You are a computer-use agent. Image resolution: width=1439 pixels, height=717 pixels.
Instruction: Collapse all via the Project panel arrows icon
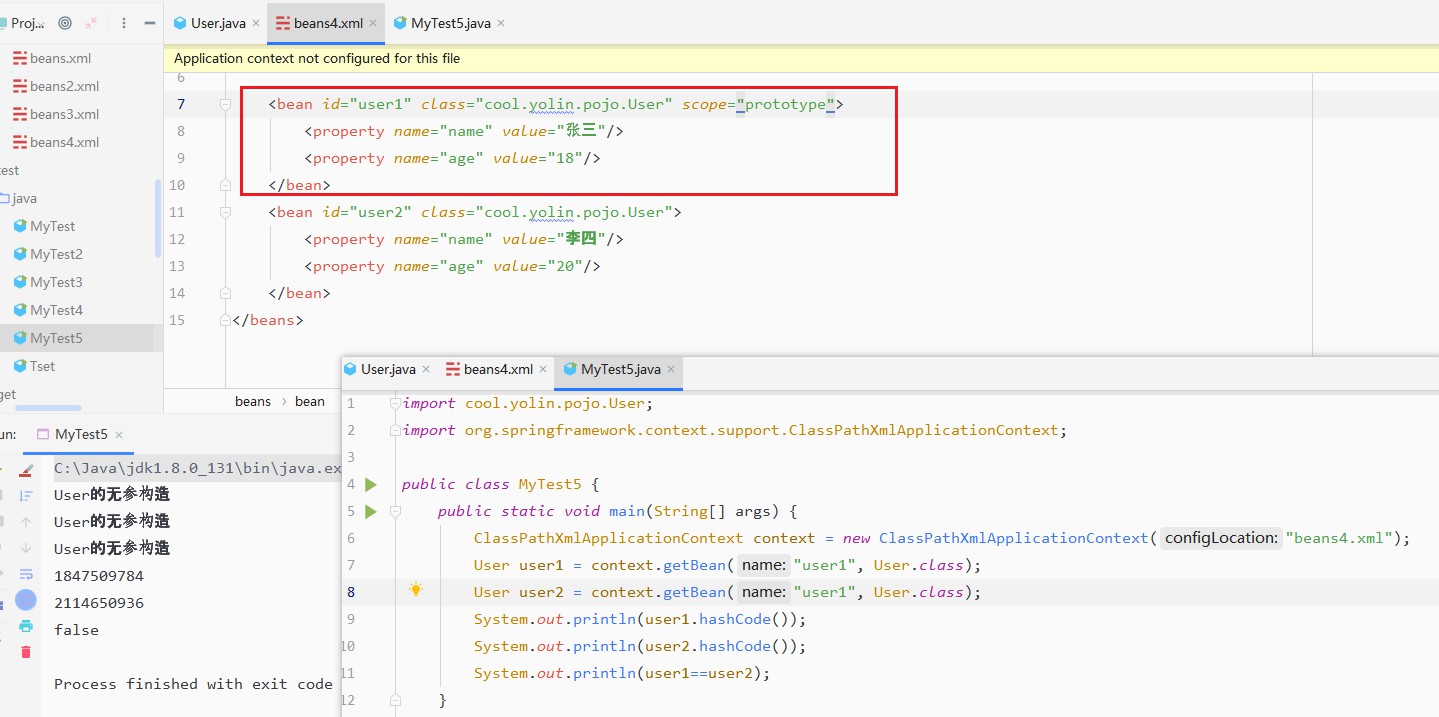tap(91, 23)
